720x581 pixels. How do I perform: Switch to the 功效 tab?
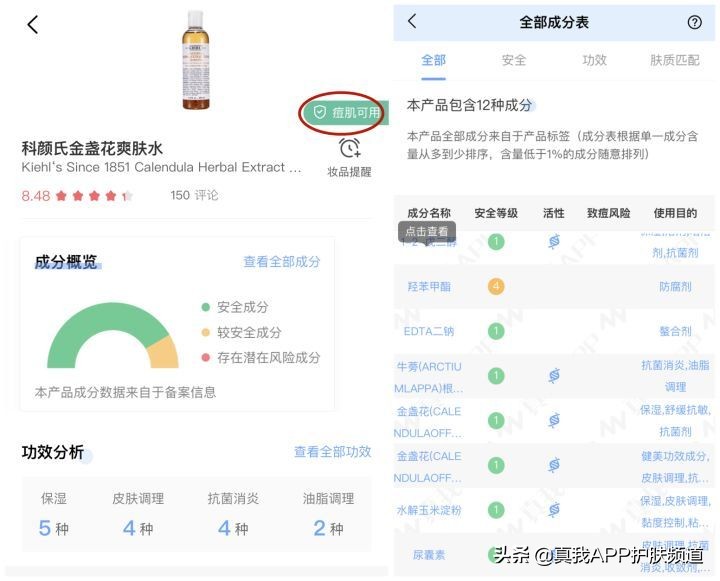click(595, 60)
